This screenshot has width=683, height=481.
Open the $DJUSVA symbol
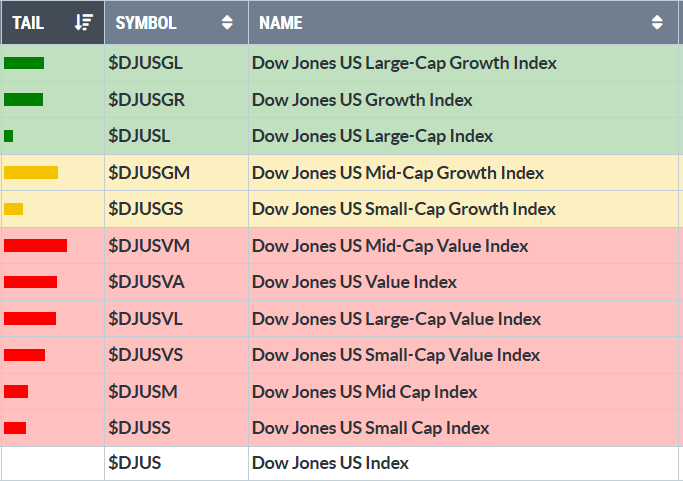click(146, 282)
